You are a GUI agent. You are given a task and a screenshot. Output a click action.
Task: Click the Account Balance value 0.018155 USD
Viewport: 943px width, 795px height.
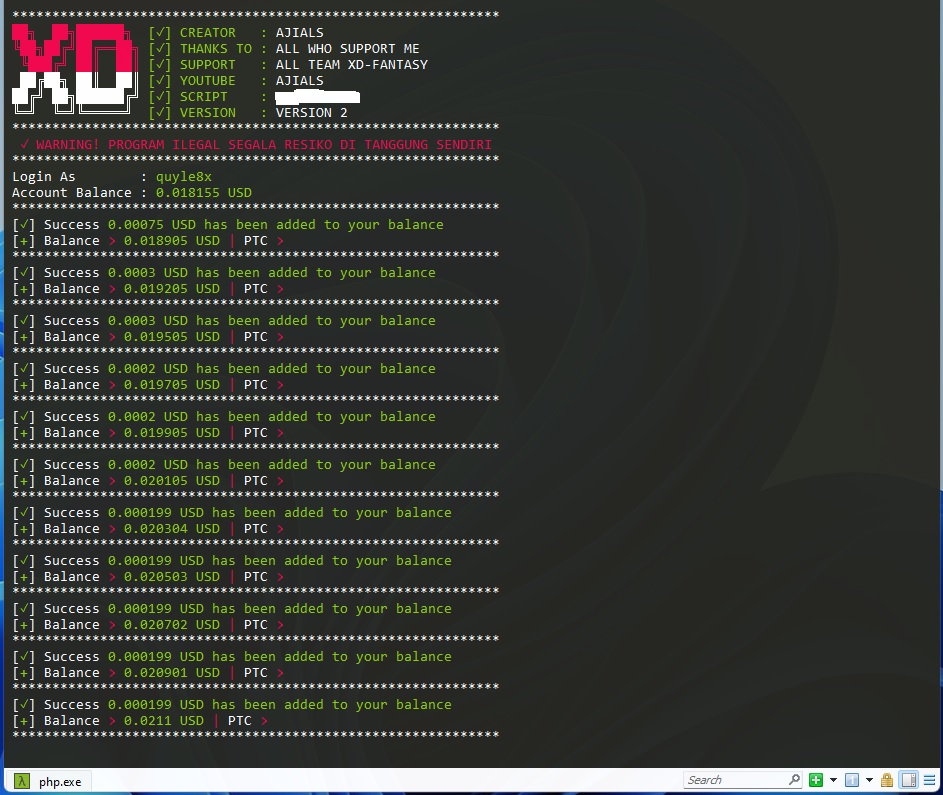coord(203,193)
